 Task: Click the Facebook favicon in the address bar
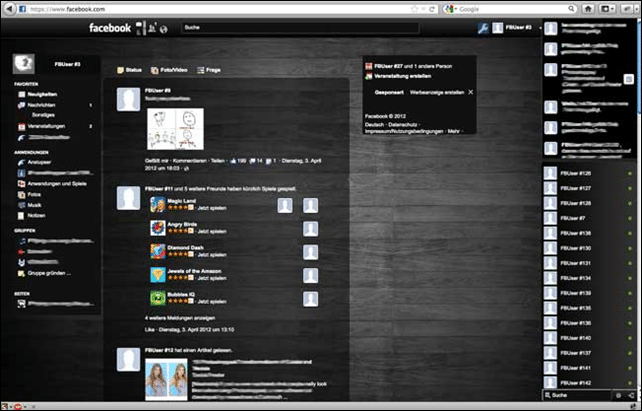(x=22, y=9)
